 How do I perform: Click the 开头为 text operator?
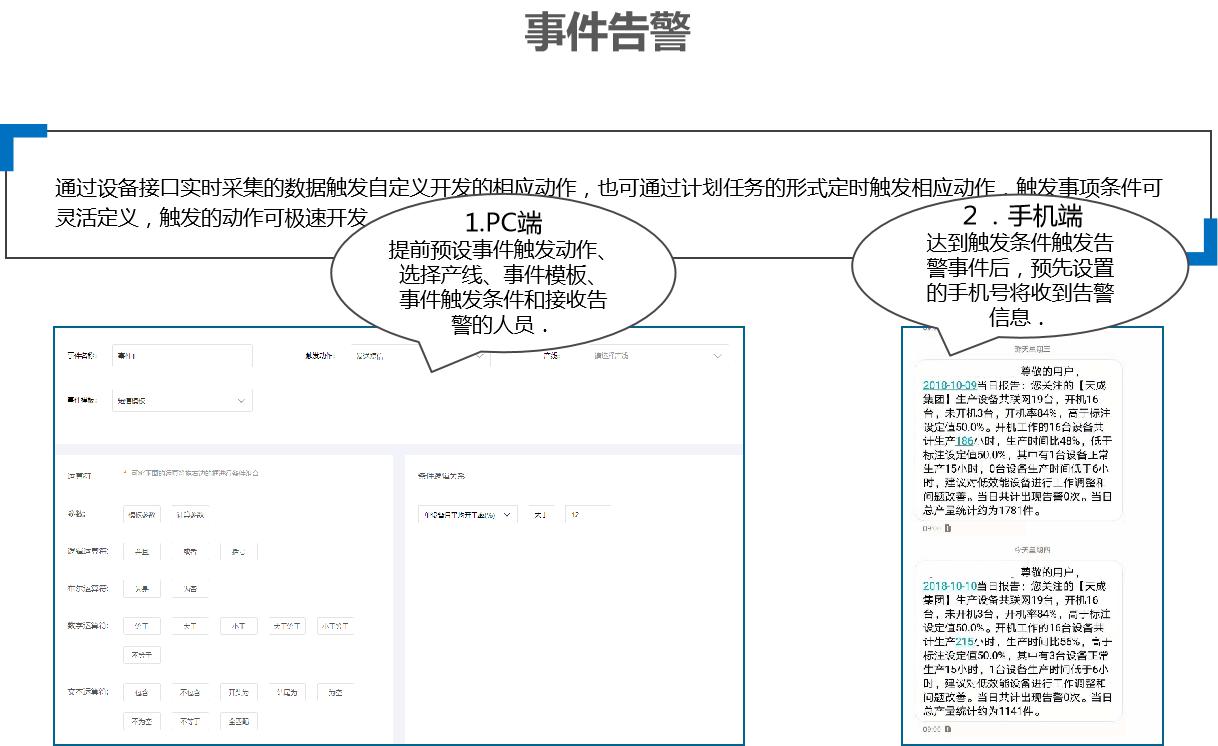239,692
